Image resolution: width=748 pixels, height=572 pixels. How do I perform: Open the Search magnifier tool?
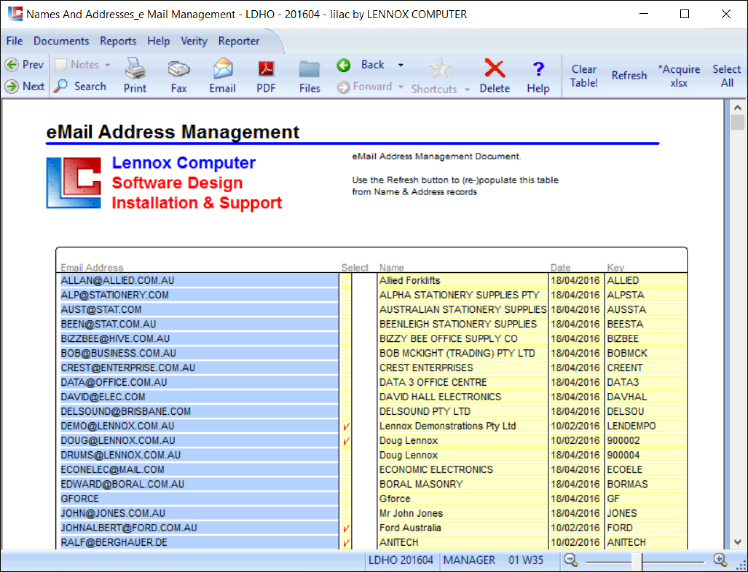click(x=61, y=86)
